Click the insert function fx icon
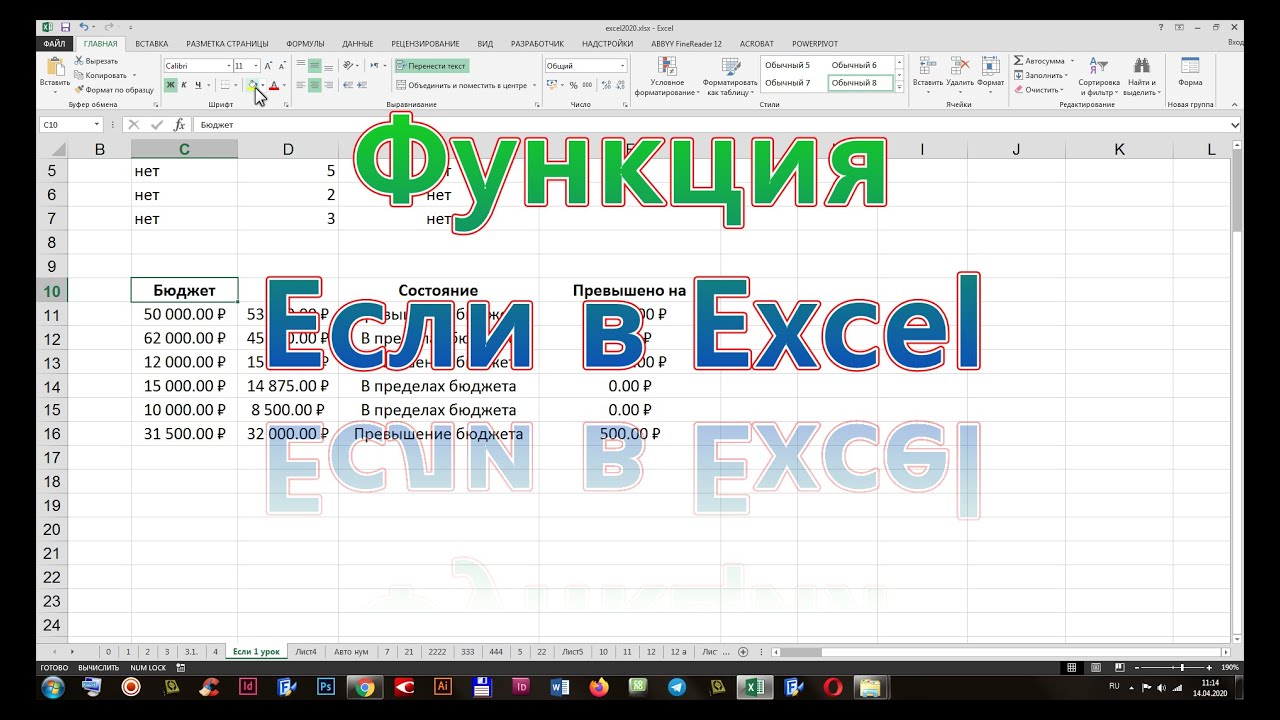The width and height of the screenshot is (1280, 720). [x=179, y=125]
